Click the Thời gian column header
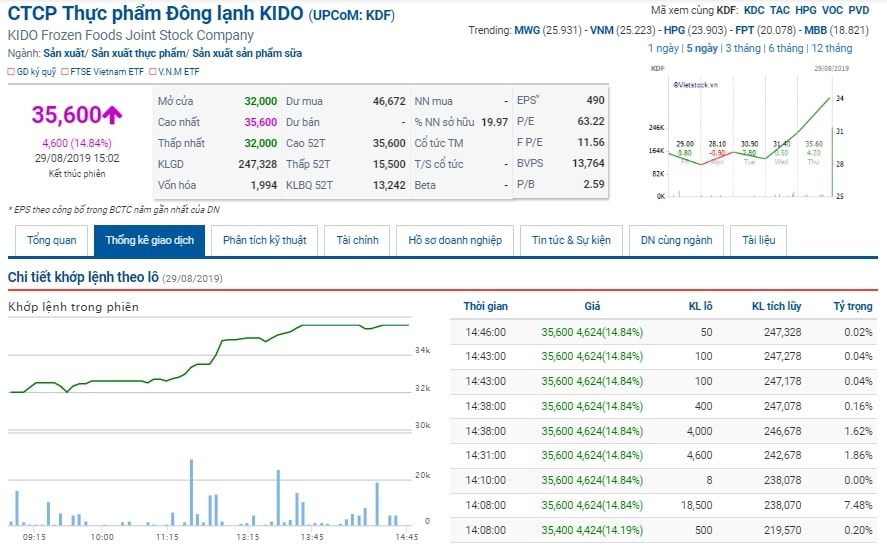The height and width of the screenshot is (546, 887). pyautogui.click(x=485, y=306)
